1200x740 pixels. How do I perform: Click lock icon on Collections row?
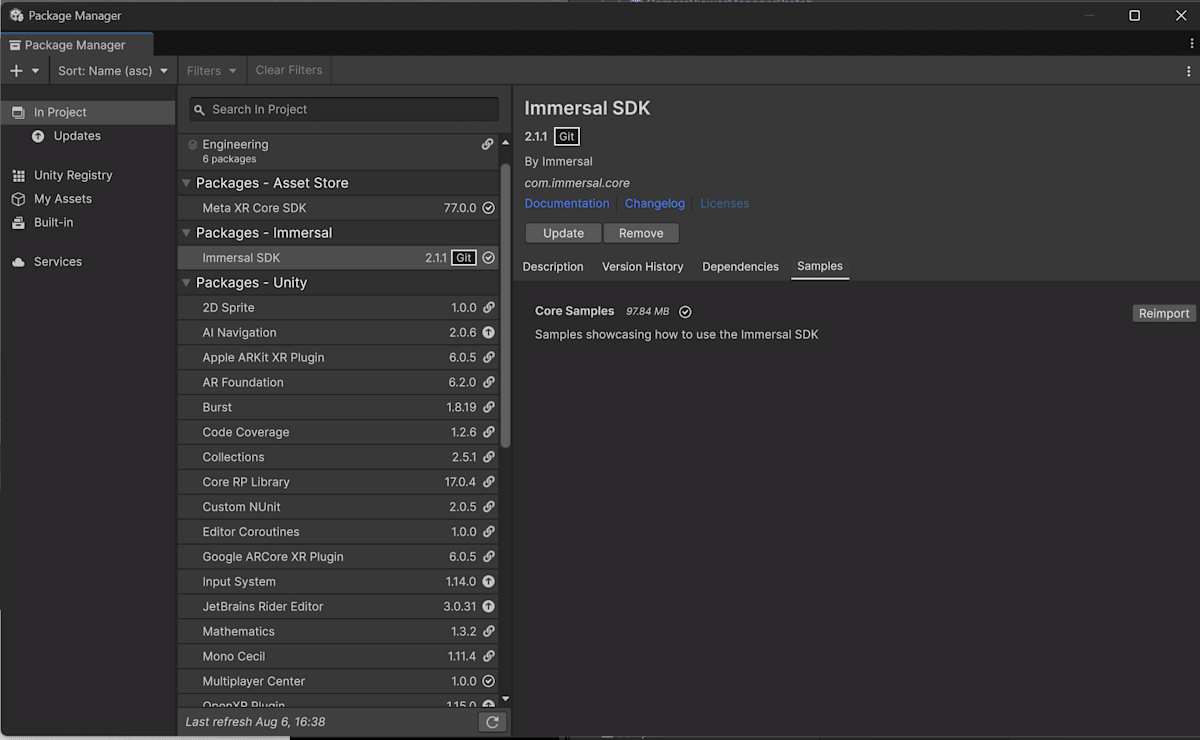488,457
